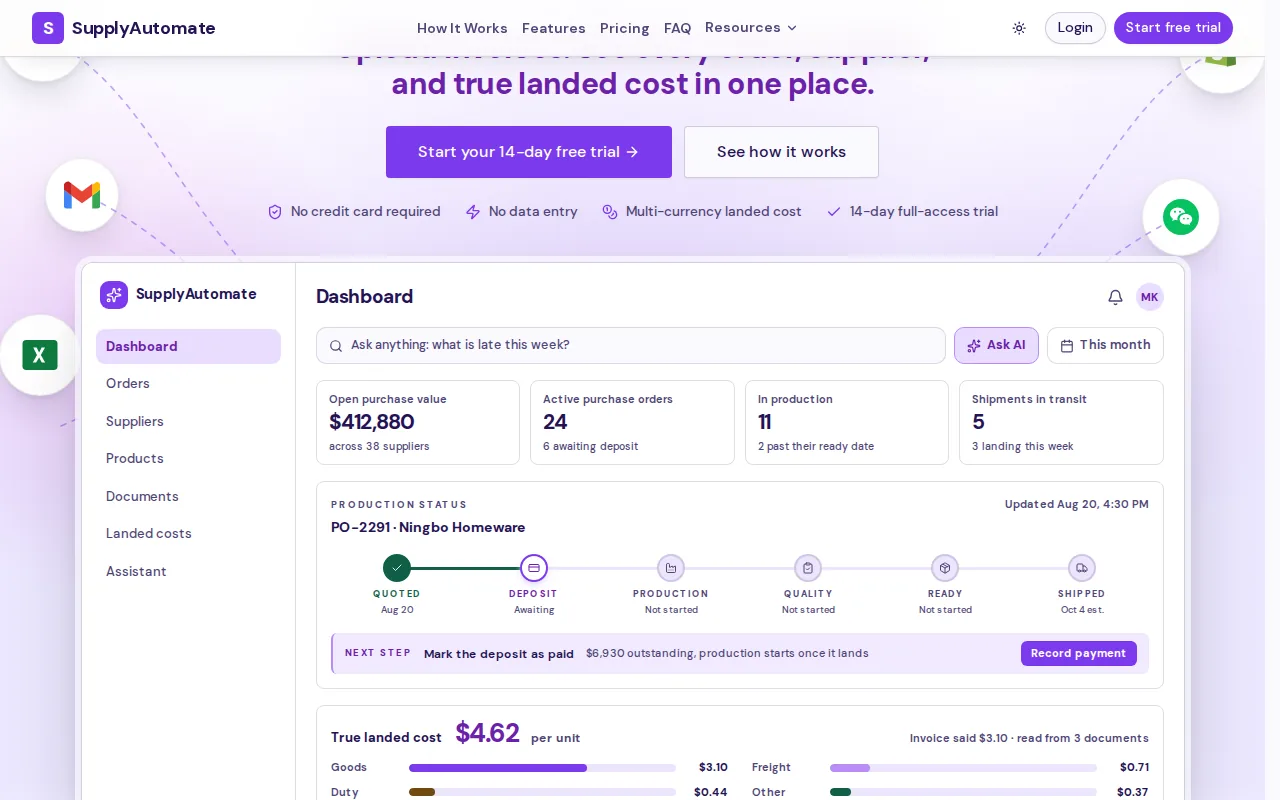Select Dashboard in the sidebar
Viewport: 1280px width, 800px height.
[x=188, y=346]
